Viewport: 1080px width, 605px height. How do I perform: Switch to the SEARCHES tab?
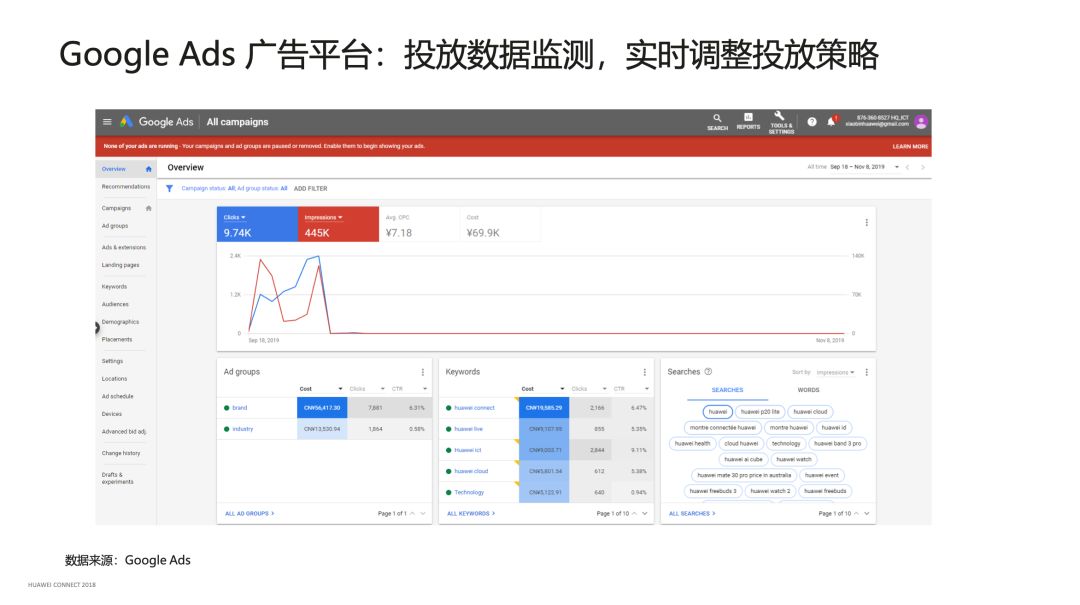[727, 390]
